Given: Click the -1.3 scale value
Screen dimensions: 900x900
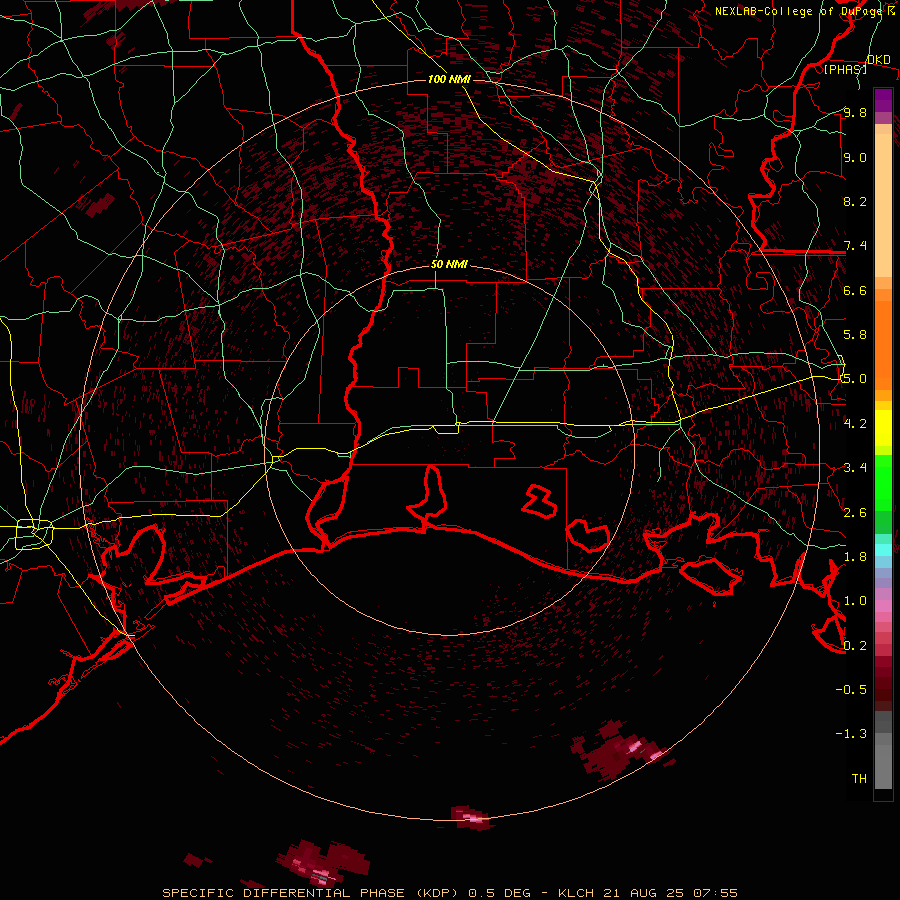Looking at the screenshot, I should tap(851, 734).
